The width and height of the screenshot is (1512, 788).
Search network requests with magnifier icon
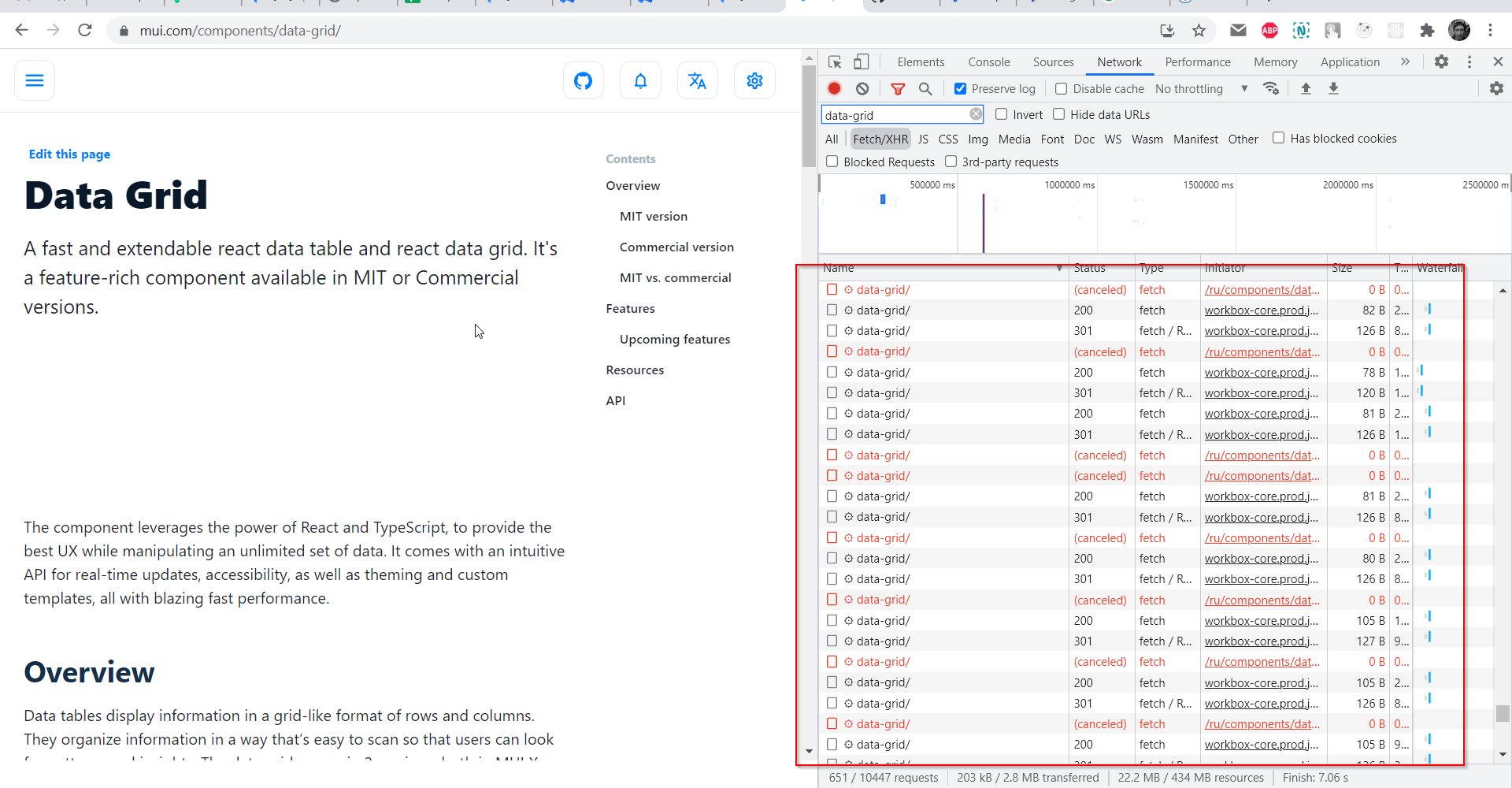(x=926, y=88)
